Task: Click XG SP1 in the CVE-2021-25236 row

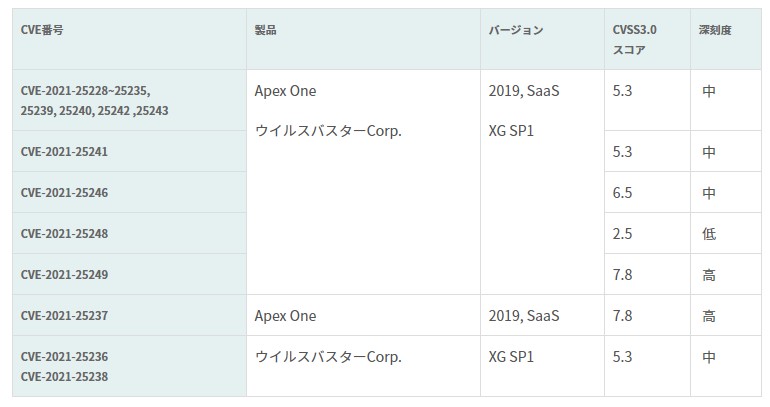Action: point(512,357)
